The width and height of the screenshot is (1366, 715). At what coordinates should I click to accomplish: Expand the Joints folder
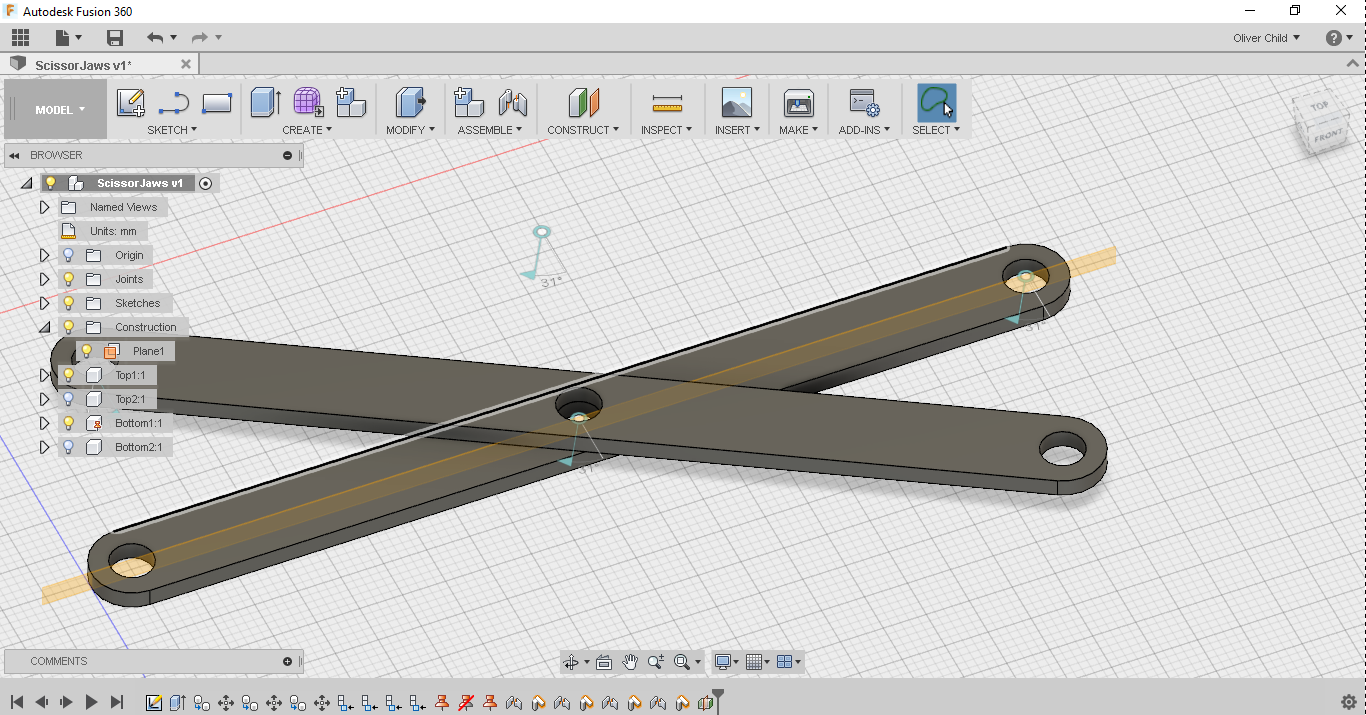(44, 279)
